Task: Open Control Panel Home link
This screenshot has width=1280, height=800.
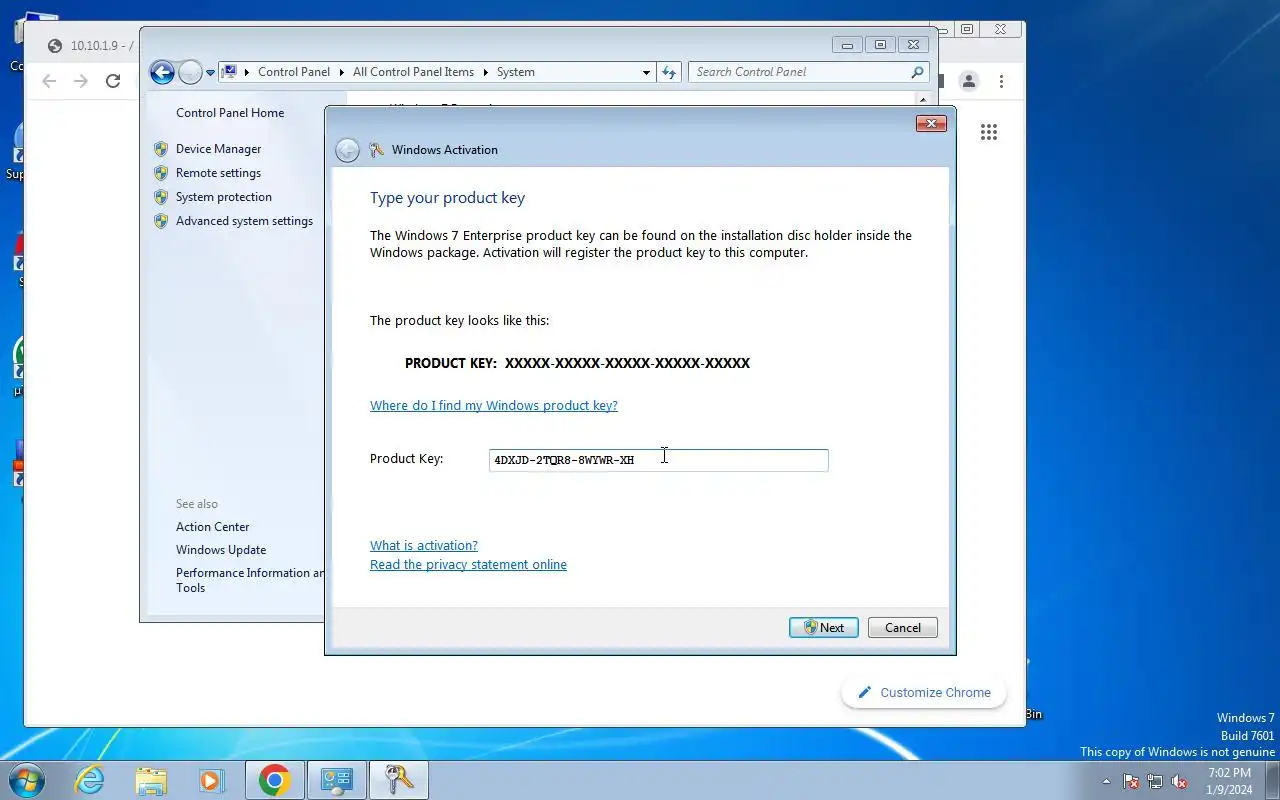Action: (x=230, y=113)
